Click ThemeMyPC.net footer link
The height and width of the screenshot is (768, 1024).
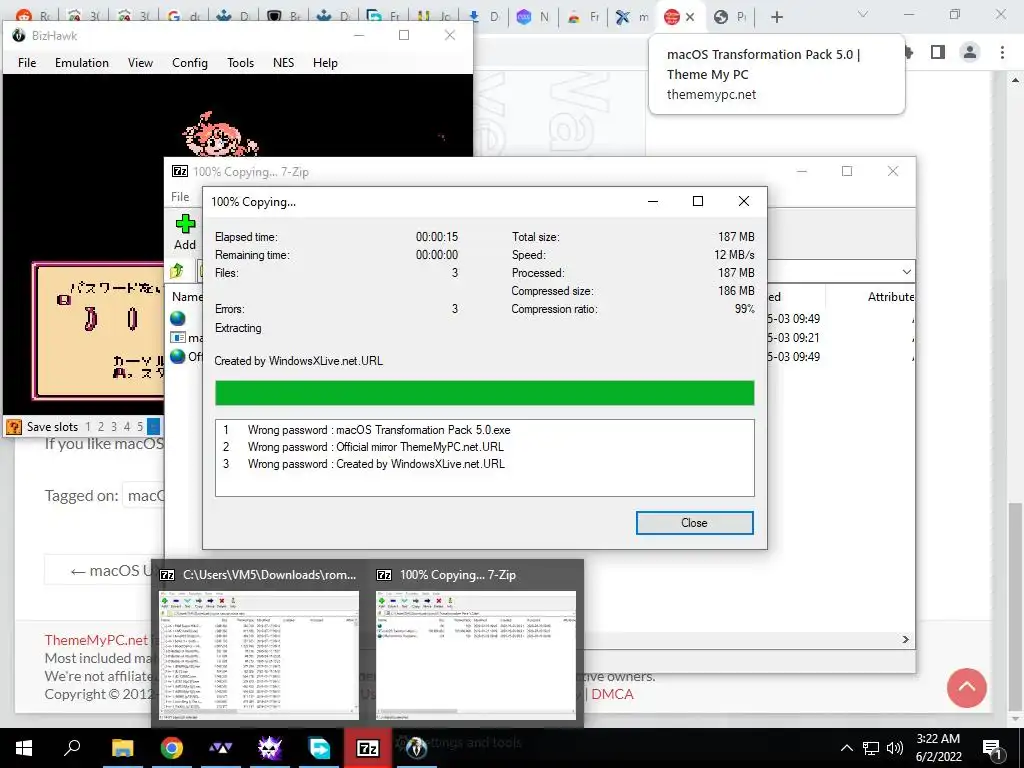[96, 639]
